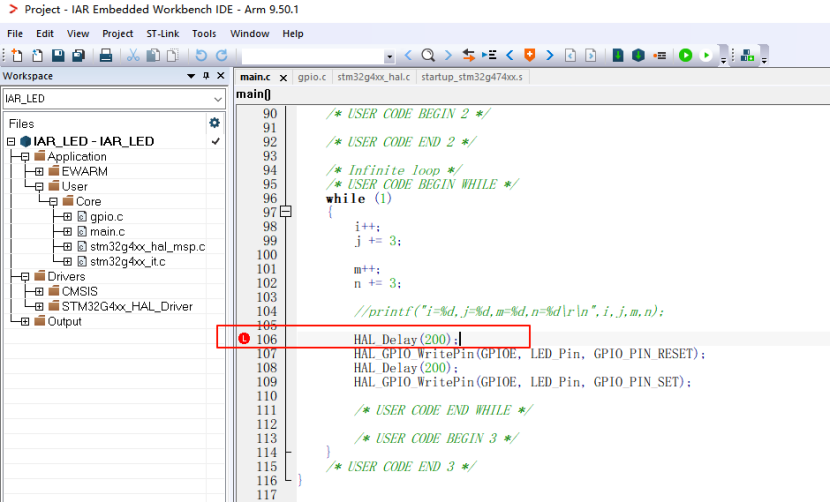This screenshot has width=830, height=503.
Task: Click the Go To line icon
Action: (489, 55)
